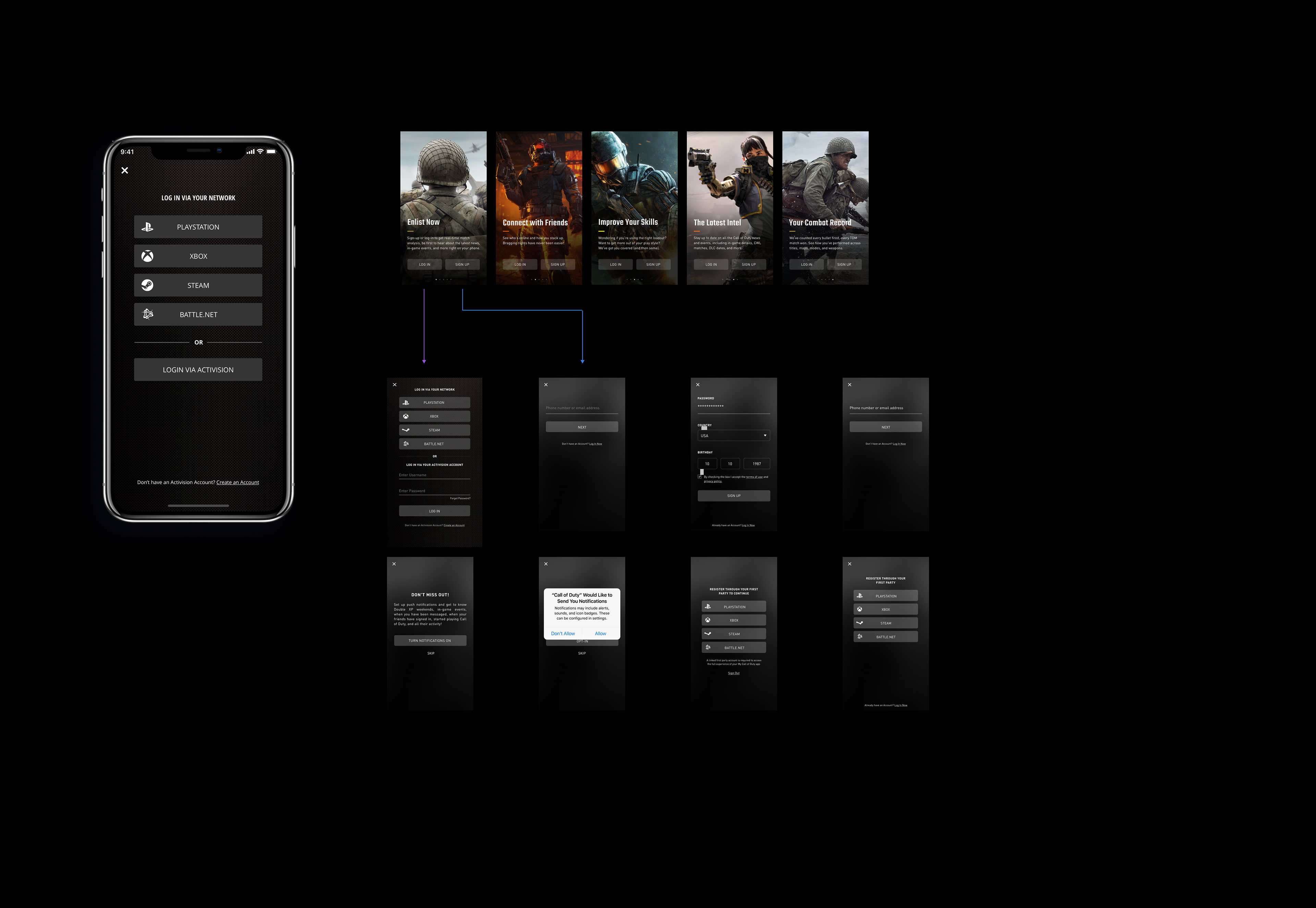
Task: Click Xbox icon on 'Register Through Your First Party' screen
Action: coord(860,609)
